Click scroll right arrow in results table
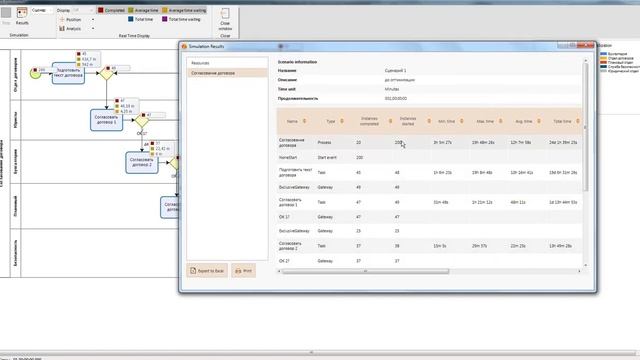The image size is (640, 360). pos(579,271)
